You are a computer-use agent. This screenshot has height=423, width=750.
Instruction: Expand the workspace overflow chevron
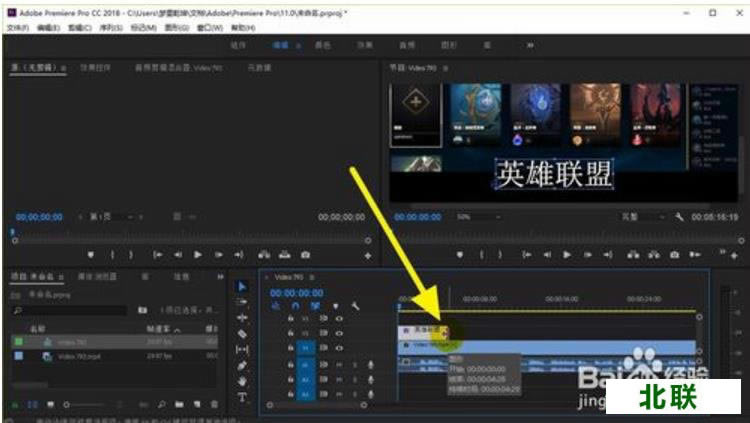tap(529, 45)
